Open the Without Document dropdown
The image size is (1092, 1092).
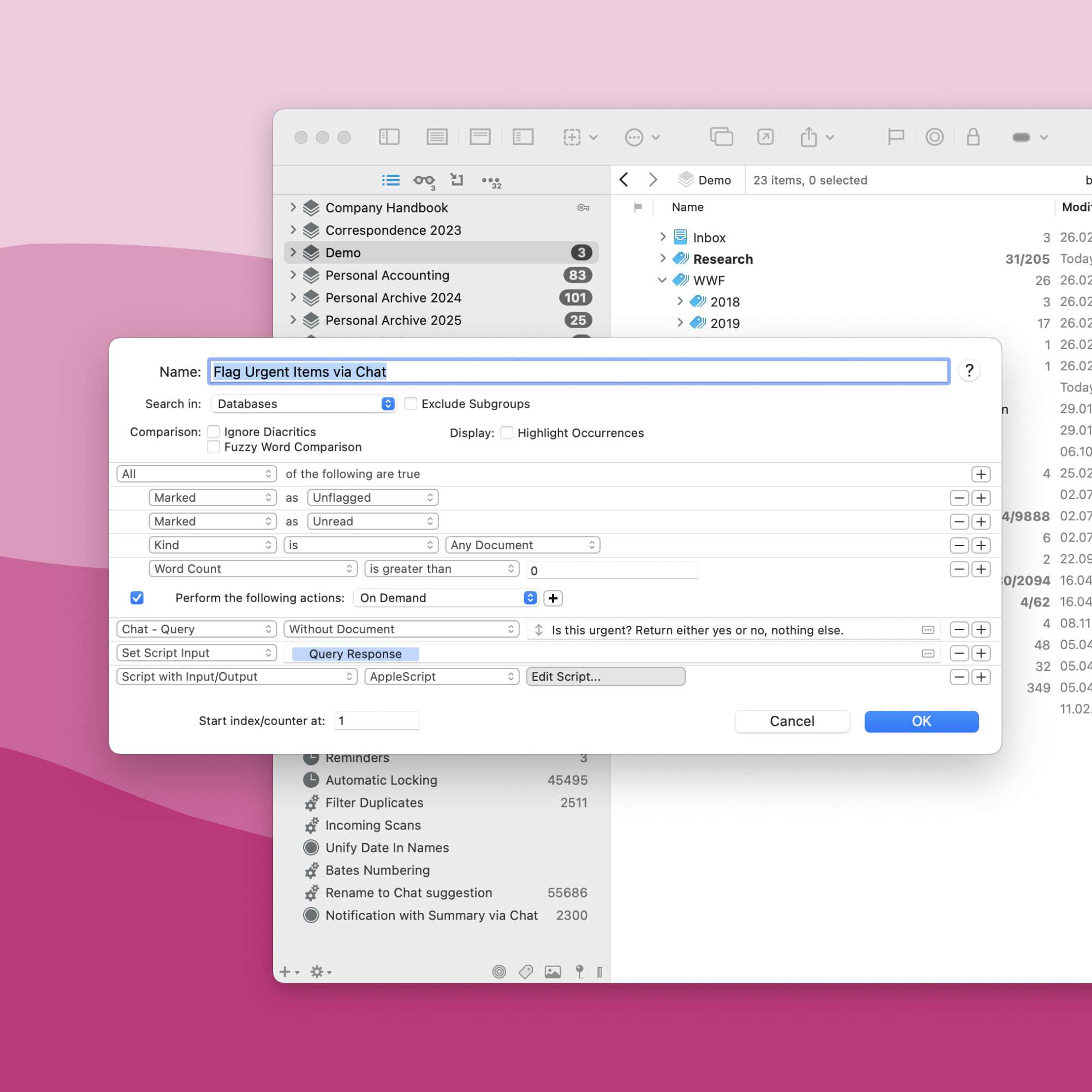(401, 629)
